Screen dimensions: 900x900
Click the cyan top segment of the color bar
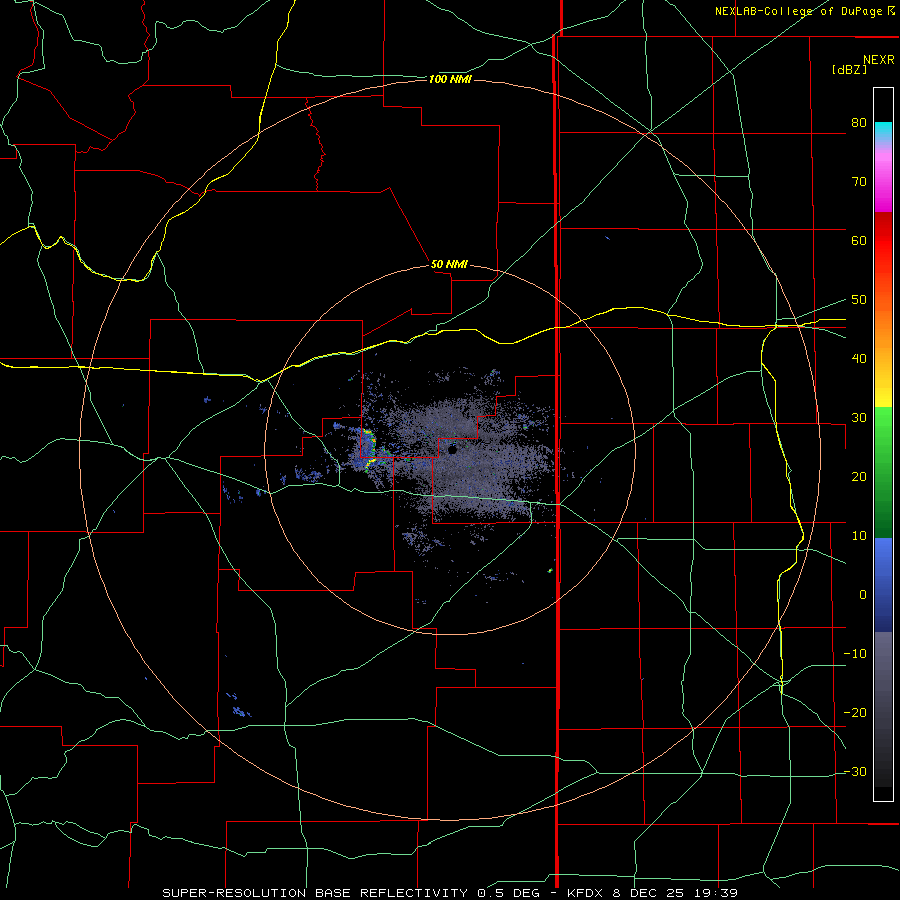click(883, 130)
